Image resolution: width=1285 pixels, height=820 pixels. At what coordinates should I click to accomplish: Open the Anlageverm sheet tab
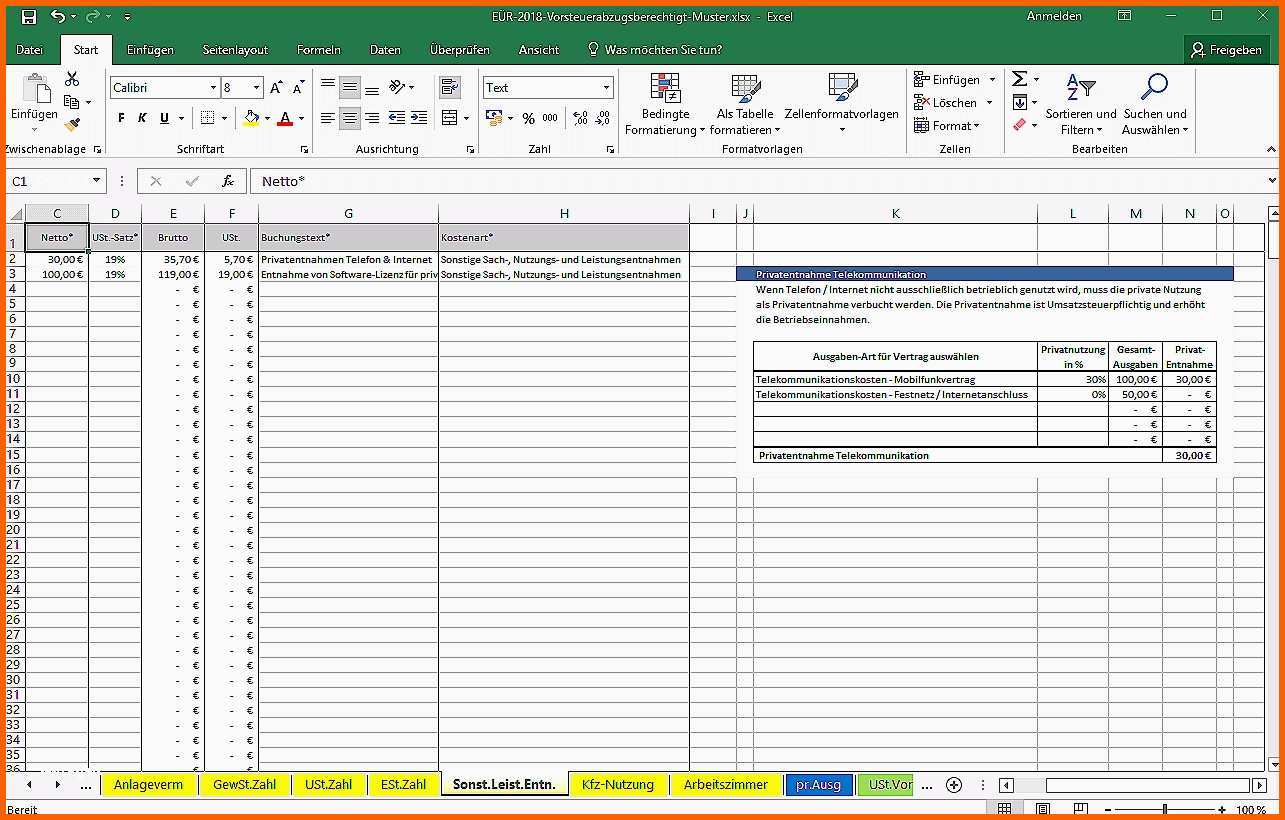(149, 785)
